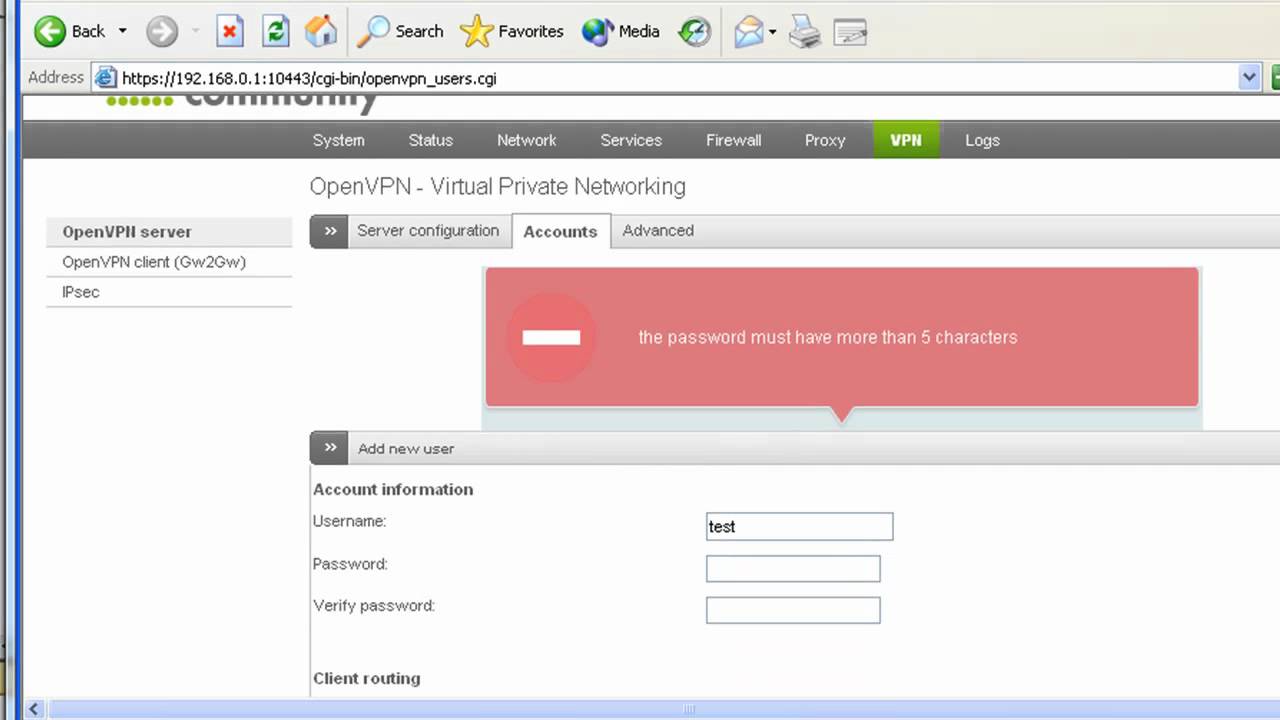Go to the Home page icon

tap(320, 31)
